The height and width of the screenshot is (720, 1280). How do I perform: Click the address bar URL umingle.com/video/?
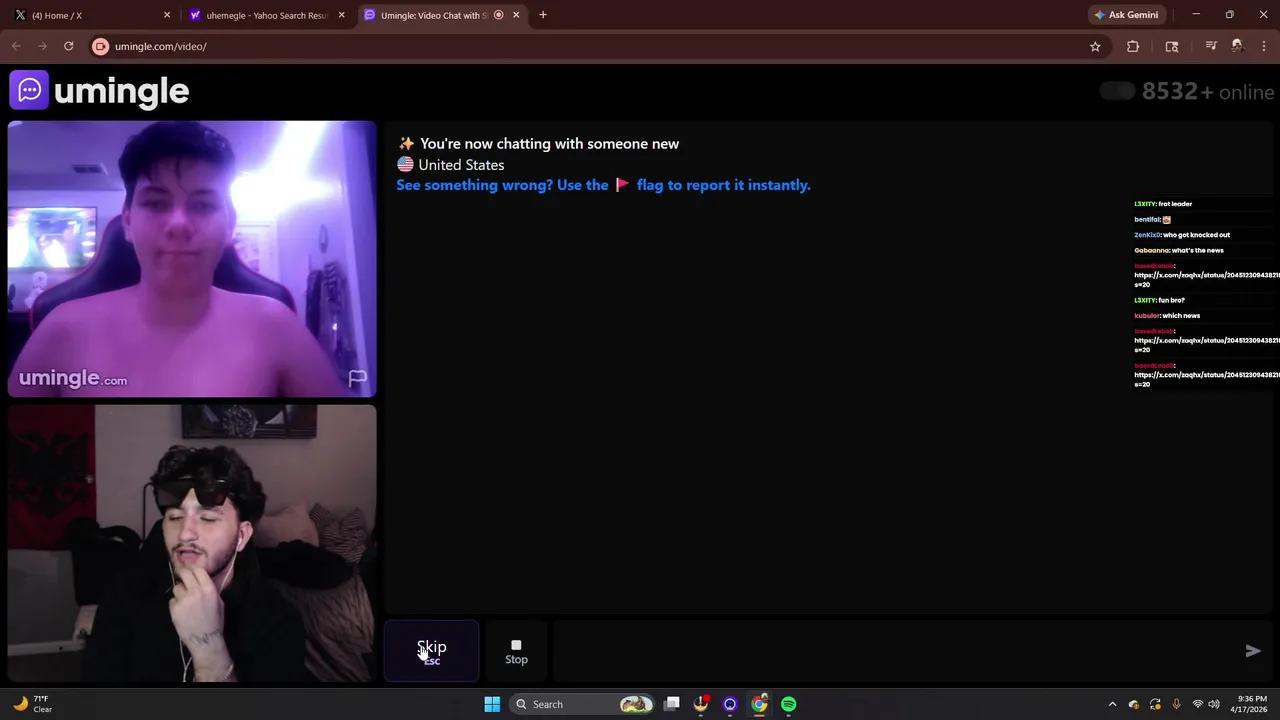pyautogui.click(x=161, y=46)
